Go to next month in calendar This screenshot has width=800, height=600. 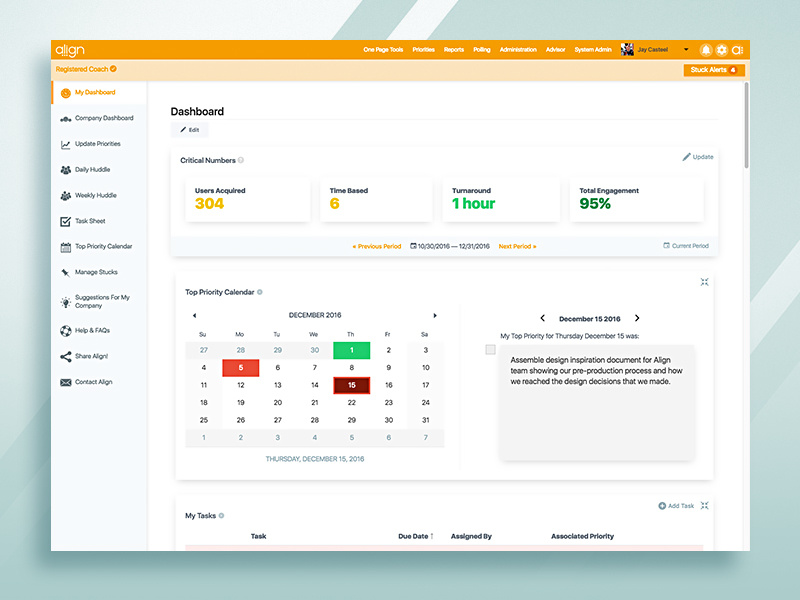point(435,315)
